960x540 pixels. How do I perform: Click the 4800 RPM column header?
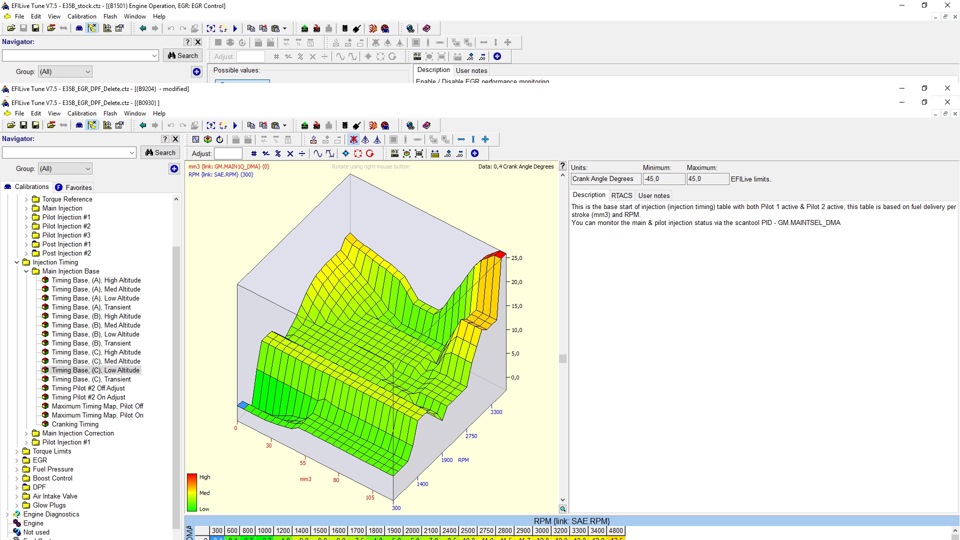[616, 531]
